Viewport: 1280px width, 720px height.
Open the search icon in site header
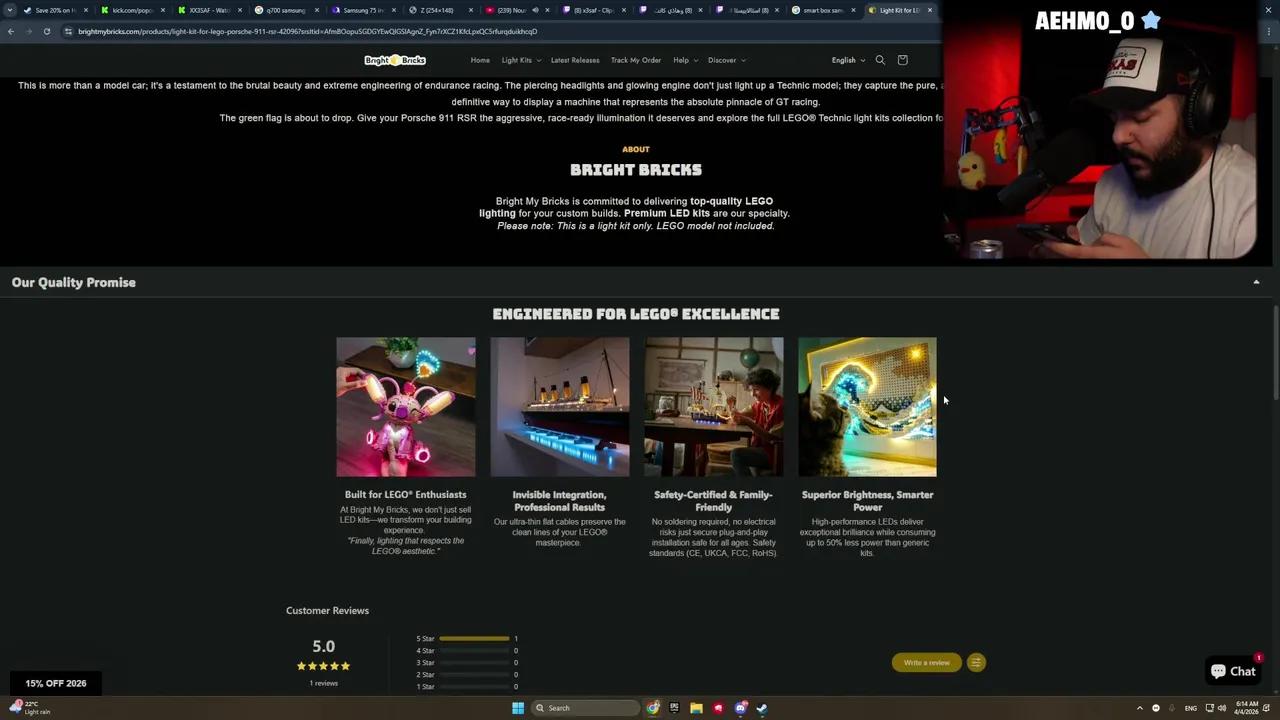tap(880, 60)
